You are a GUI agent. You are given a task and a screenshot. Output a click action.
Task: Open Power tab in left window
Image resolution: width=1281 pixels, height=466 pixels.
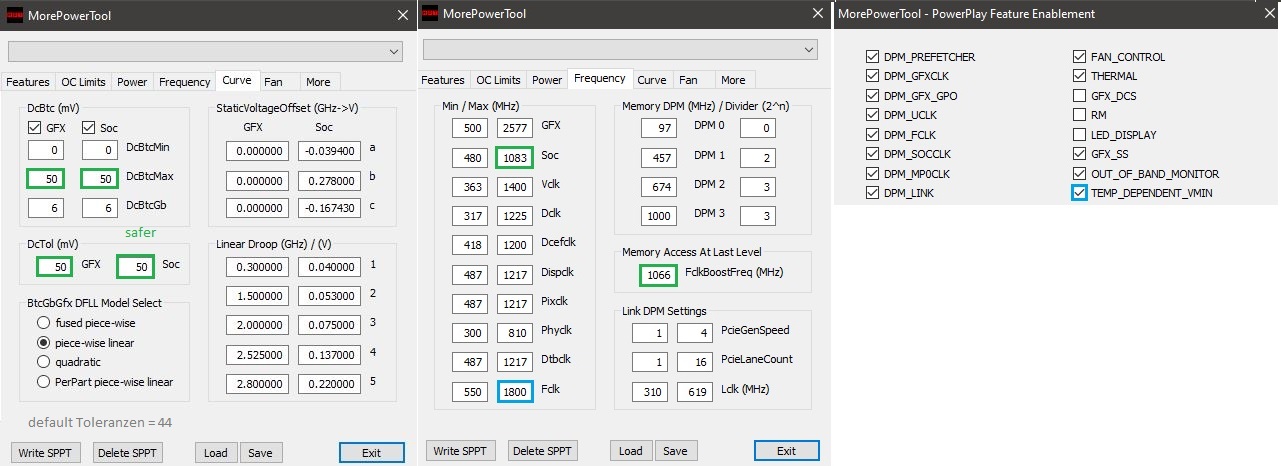132,82
